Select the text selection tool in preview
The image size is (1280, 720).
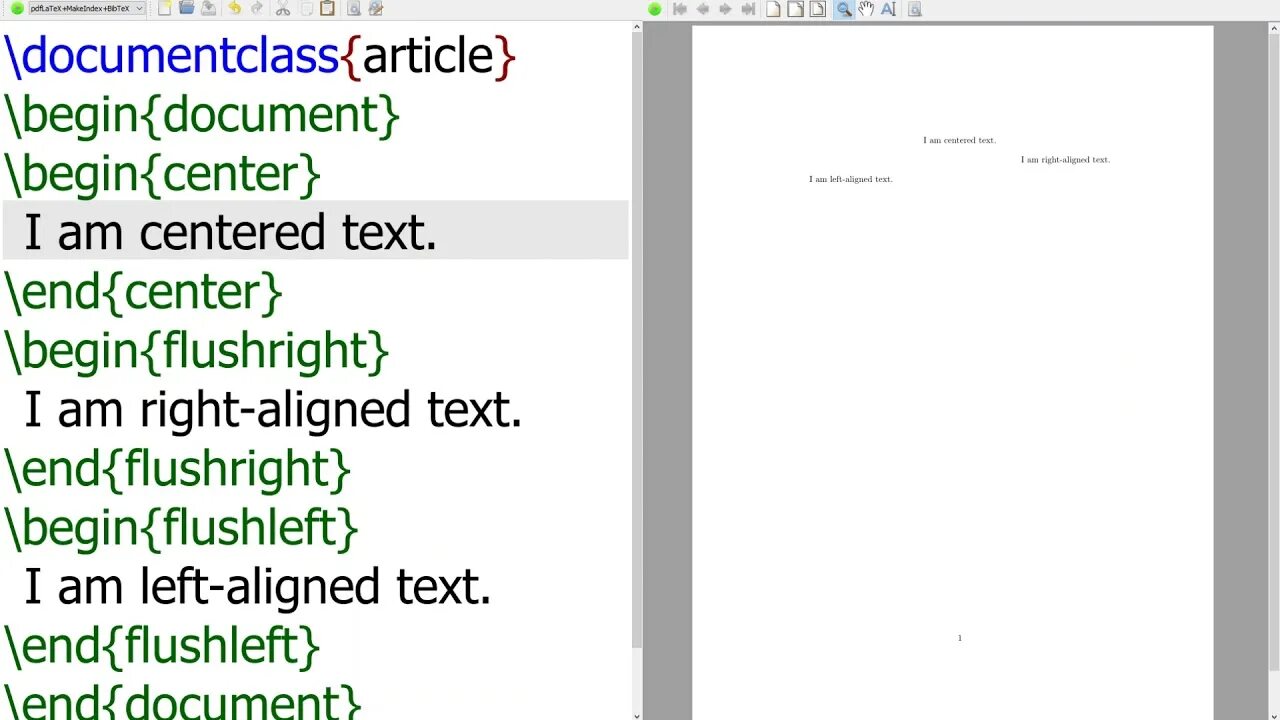888,9
